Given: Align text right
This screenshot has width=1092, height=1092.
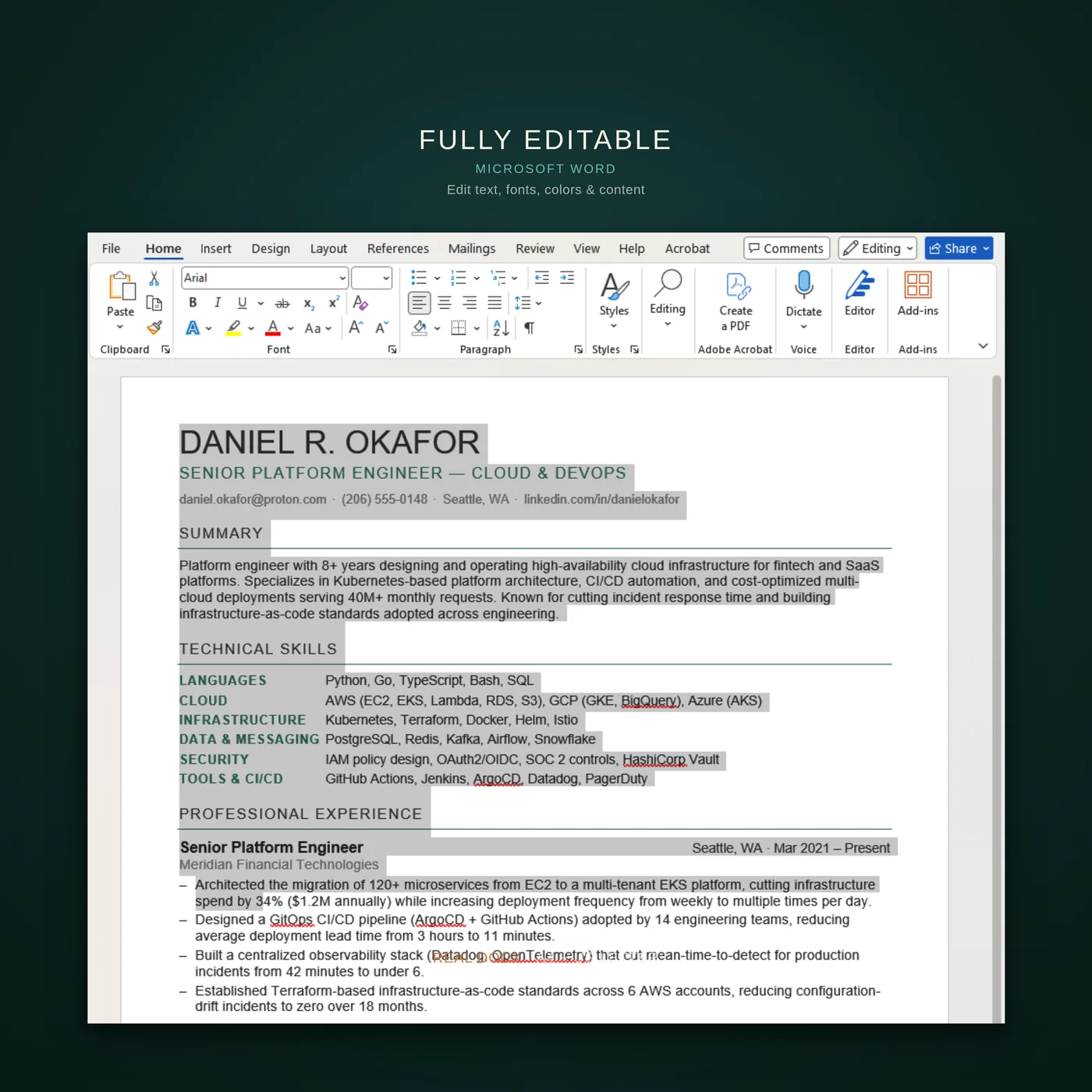Looking at the screenshot, I should (x=470, y=303).
